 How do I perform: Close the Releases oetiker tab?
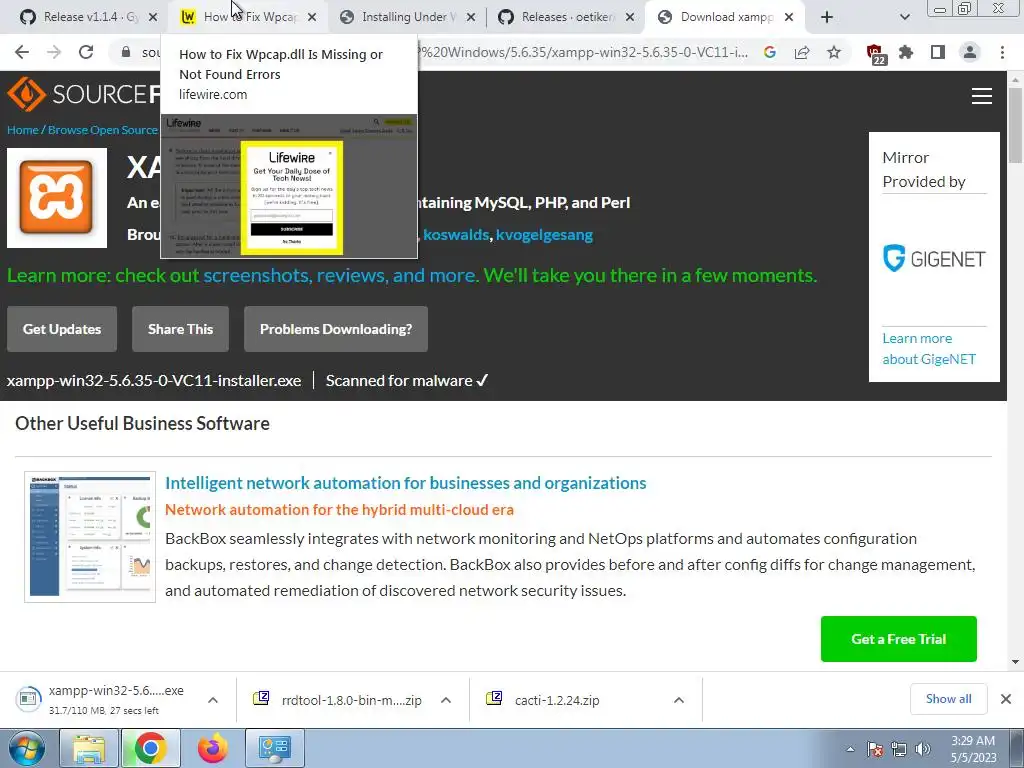point(630,17)
